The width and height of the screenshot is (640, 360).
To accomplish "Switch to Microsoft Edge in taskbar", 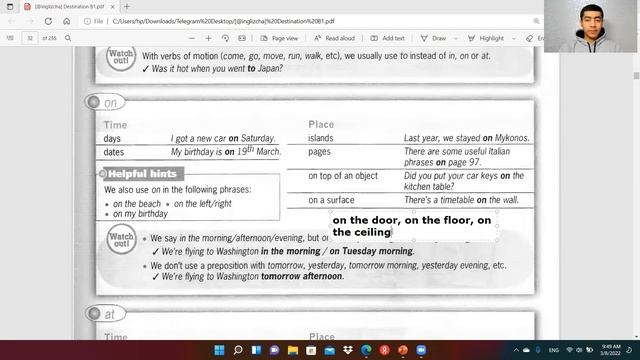I will (366, 350).
